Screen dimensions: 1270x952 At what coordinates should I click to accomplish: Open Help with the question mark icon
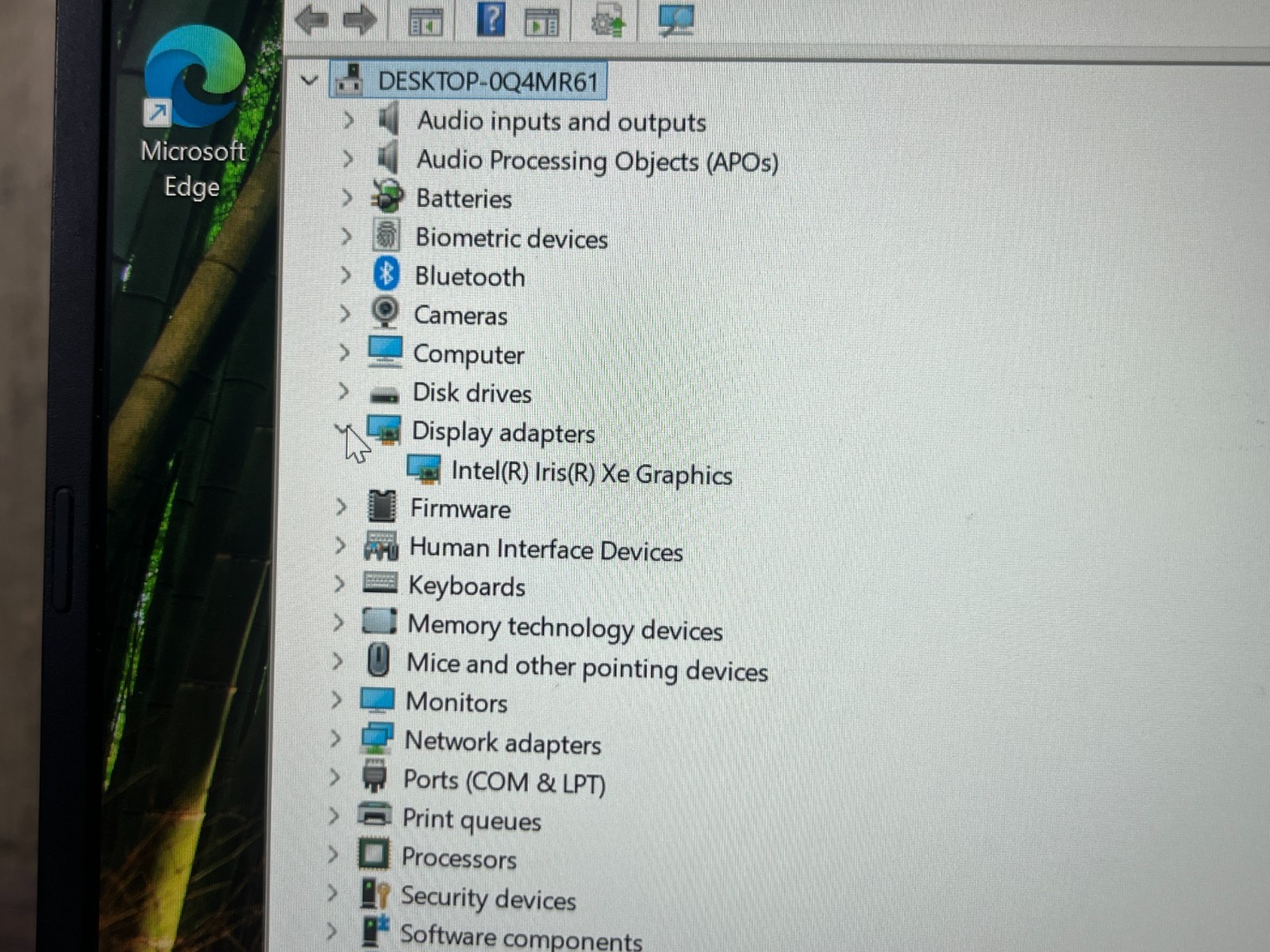coord(491,18)
